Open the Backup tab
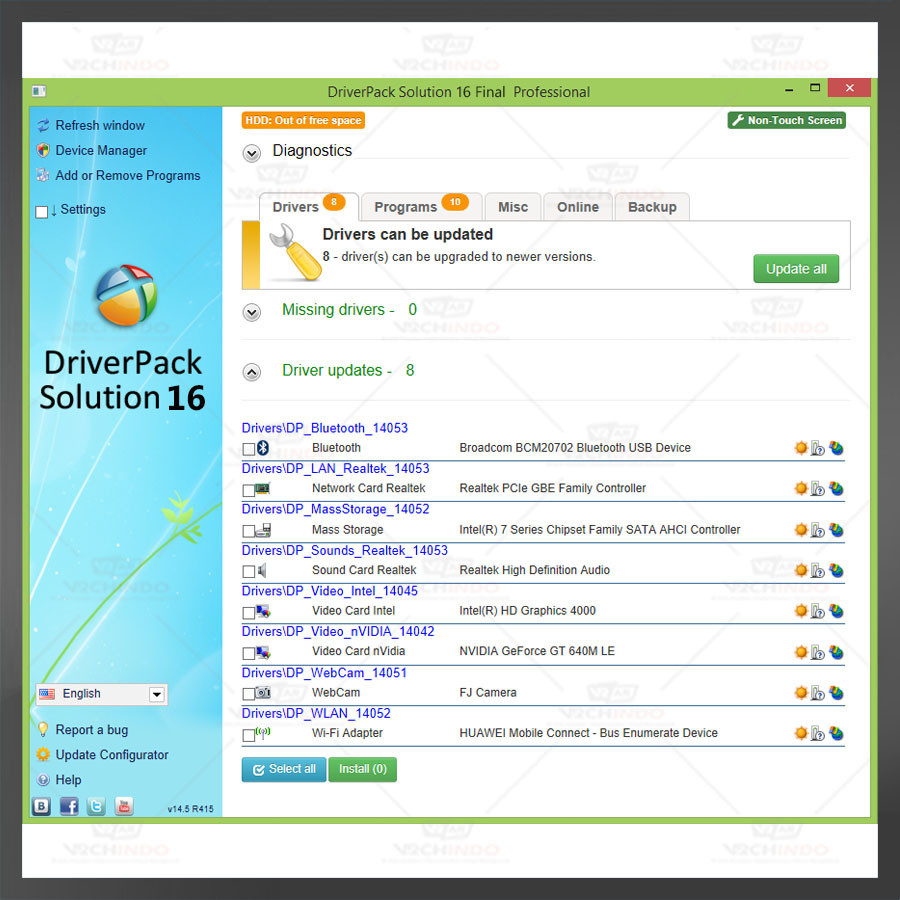900x900 pixels. [x=652, y=207]
